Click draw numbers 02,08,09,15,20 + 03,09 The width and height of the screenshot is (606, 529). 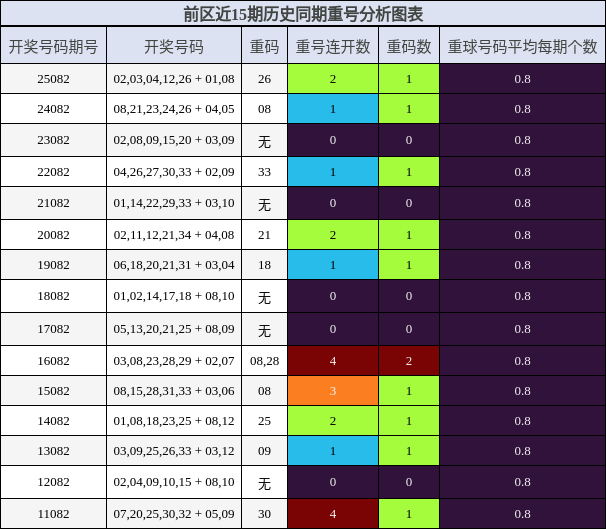point(174,140)
